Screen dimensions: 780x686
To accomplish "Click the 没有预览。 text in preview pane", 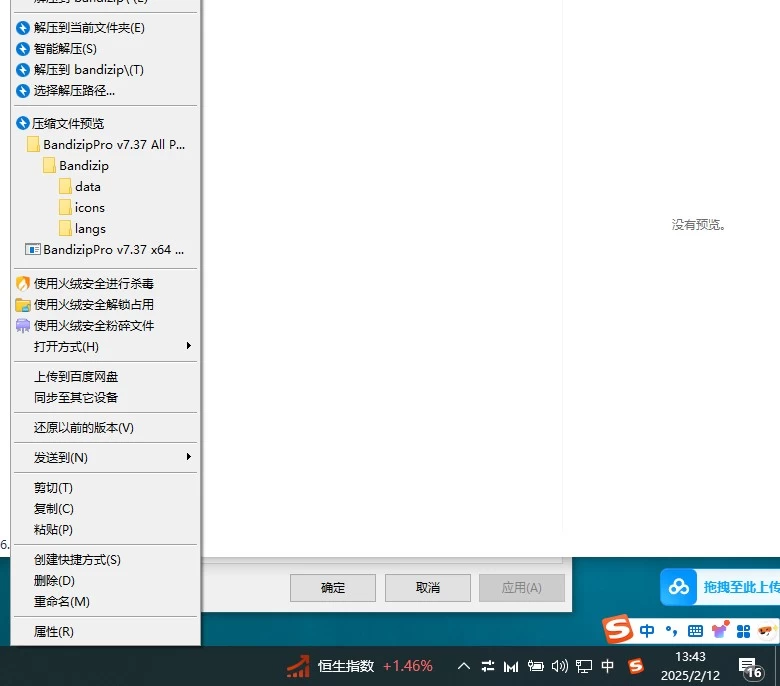I will pos(698,225).
